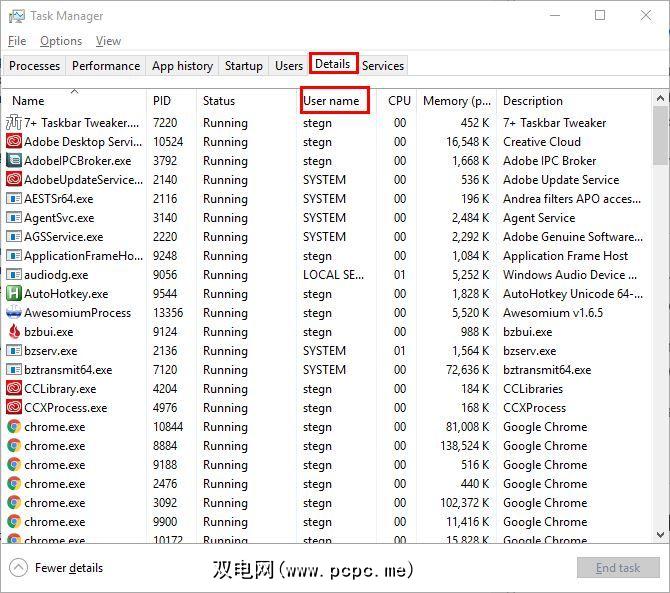Image resolution: width=670 pixels, height=593 pixels.
Task: Select memory value 102,372 K
Action: (x=465, y=502)
